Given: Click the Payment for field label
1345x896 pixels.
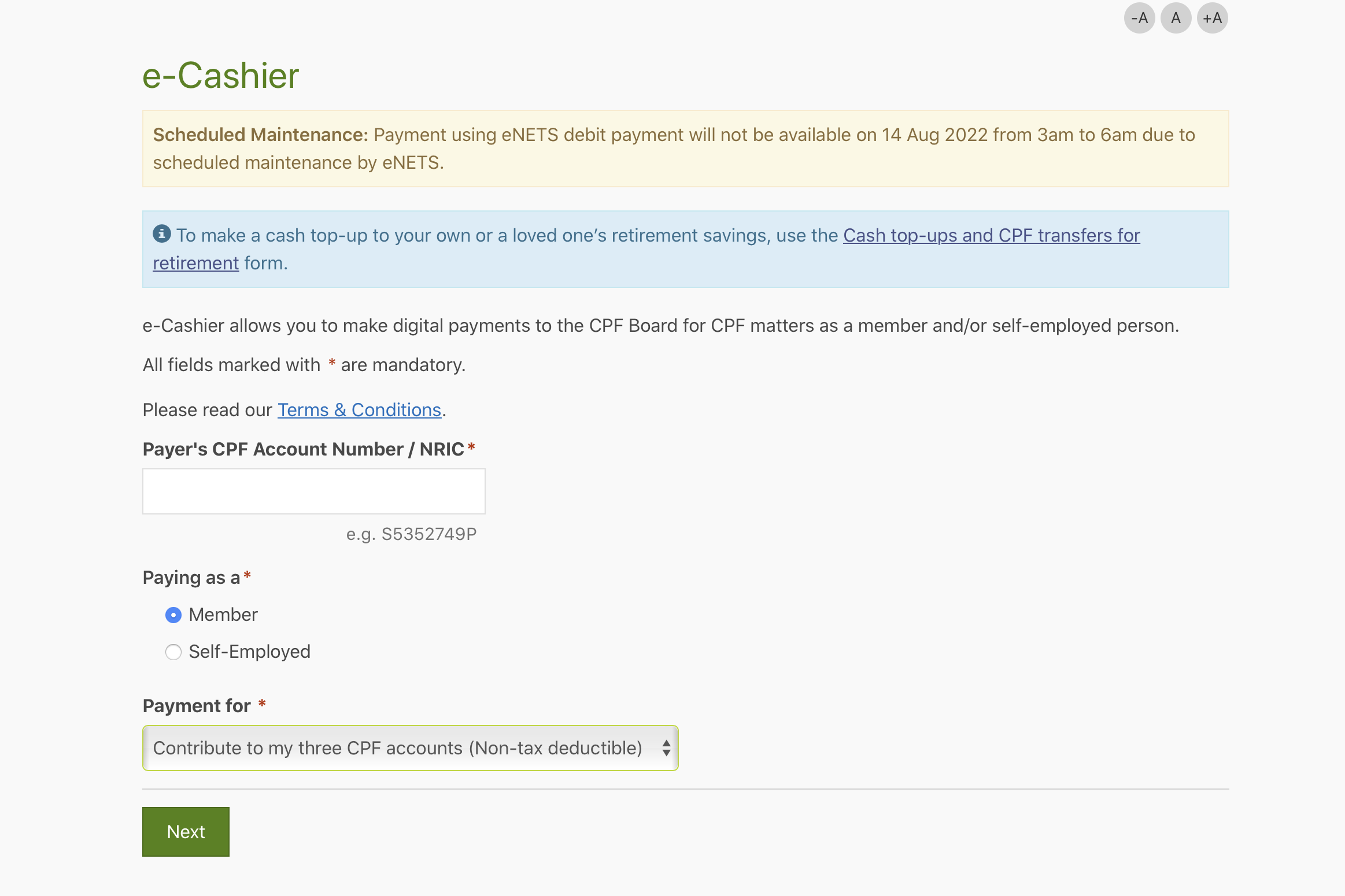Looking at the screenshot, I should 197,706.
